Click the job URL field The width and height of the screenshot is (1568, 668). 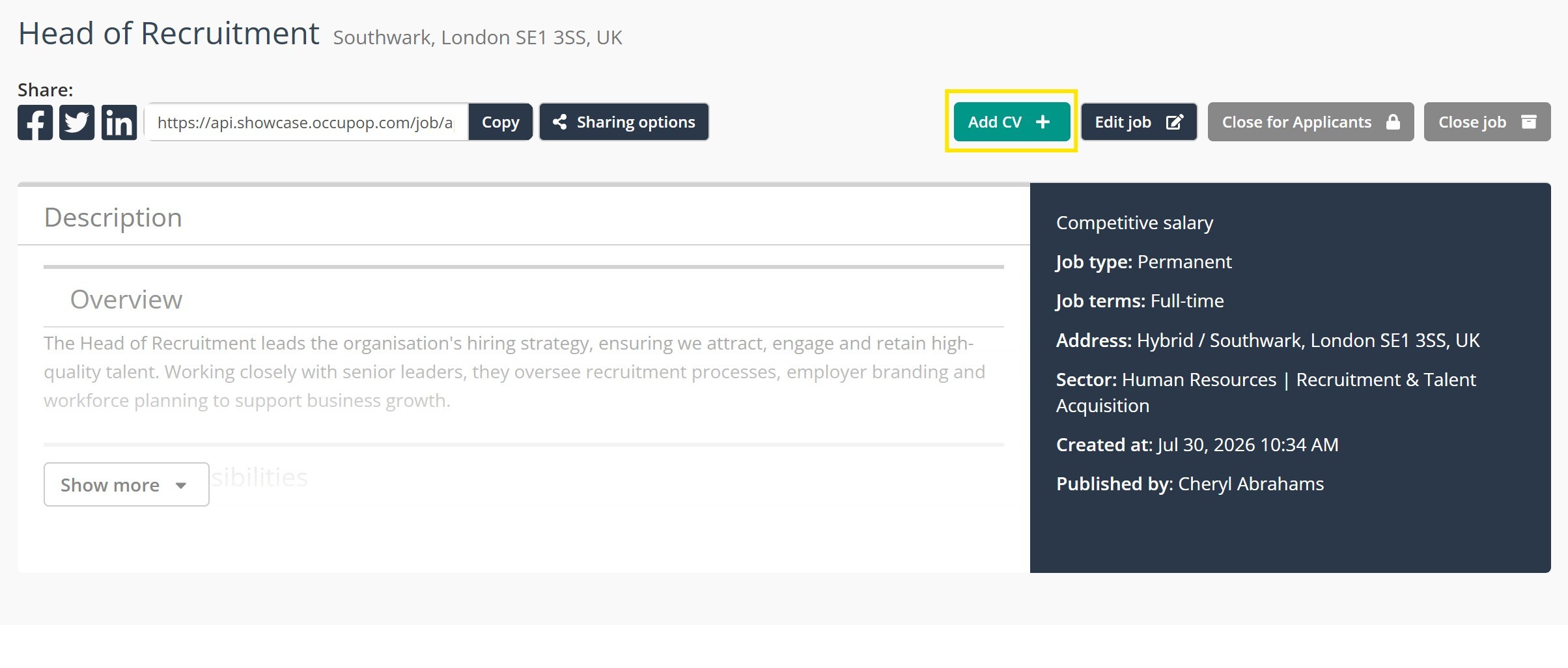pos(306,122)
